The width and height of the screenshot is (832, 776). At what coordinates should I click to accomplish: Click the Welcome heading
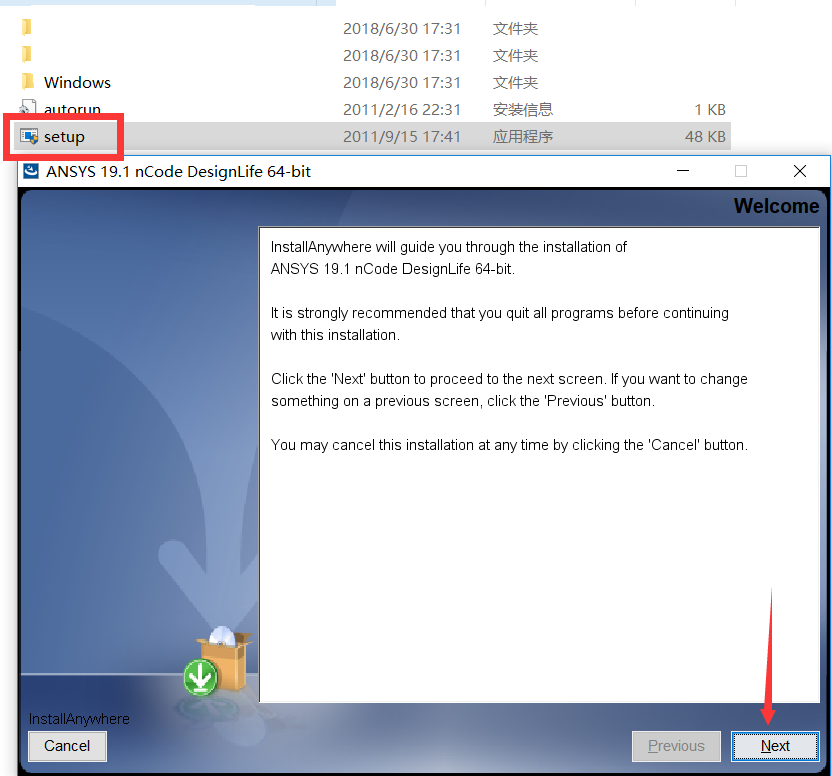click(776, 206)
